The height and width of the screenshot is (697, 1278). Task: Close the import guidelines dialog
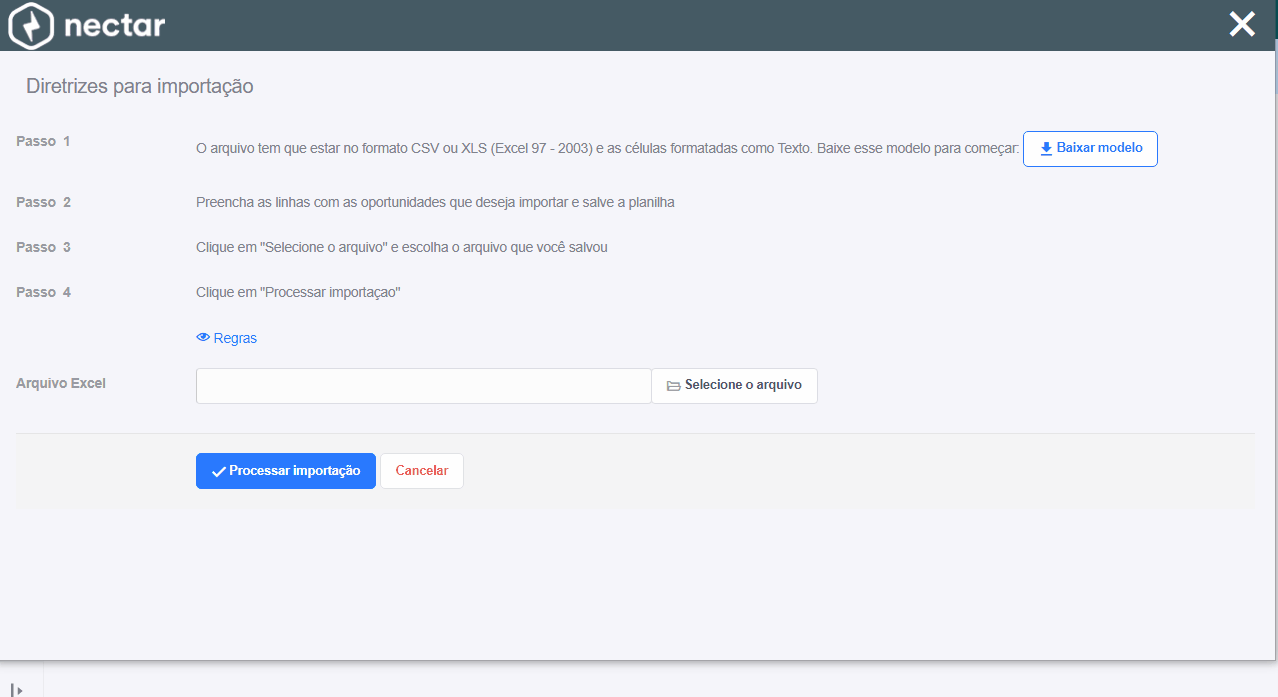tap(1242, 25)
